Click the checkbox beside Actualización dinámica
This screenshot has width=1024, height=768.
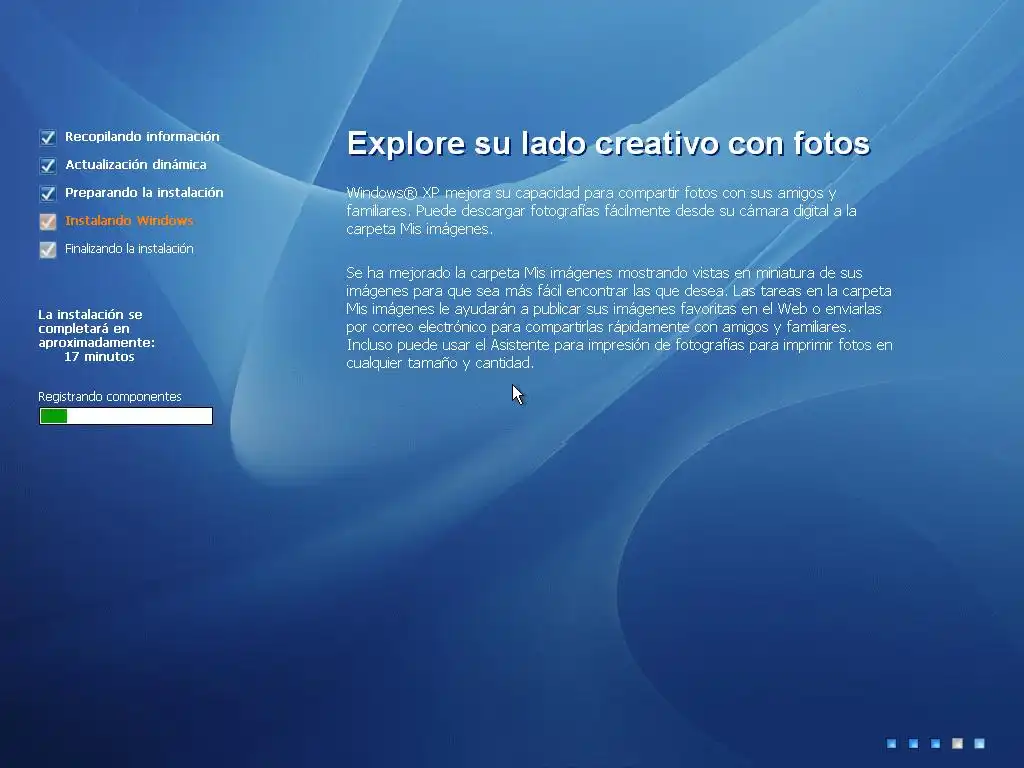48,165
